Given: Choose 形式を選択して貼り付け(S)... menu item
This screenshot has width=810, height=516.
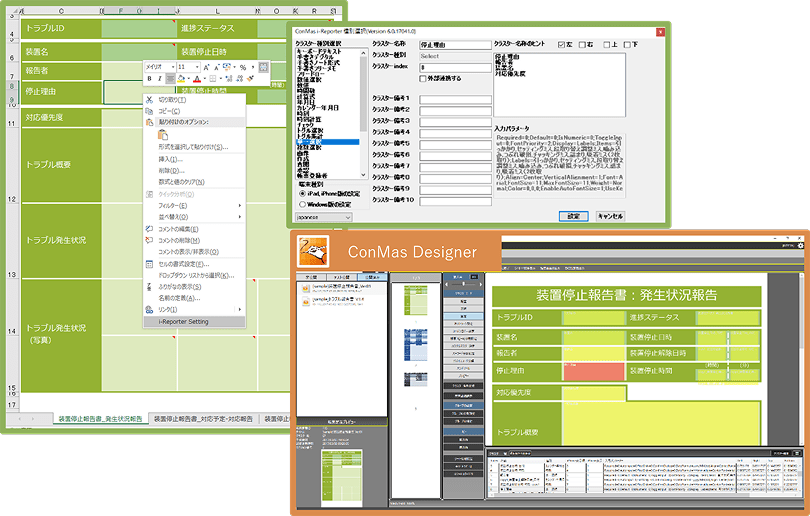Looking at the screenshot, I should tap(193, 147).
